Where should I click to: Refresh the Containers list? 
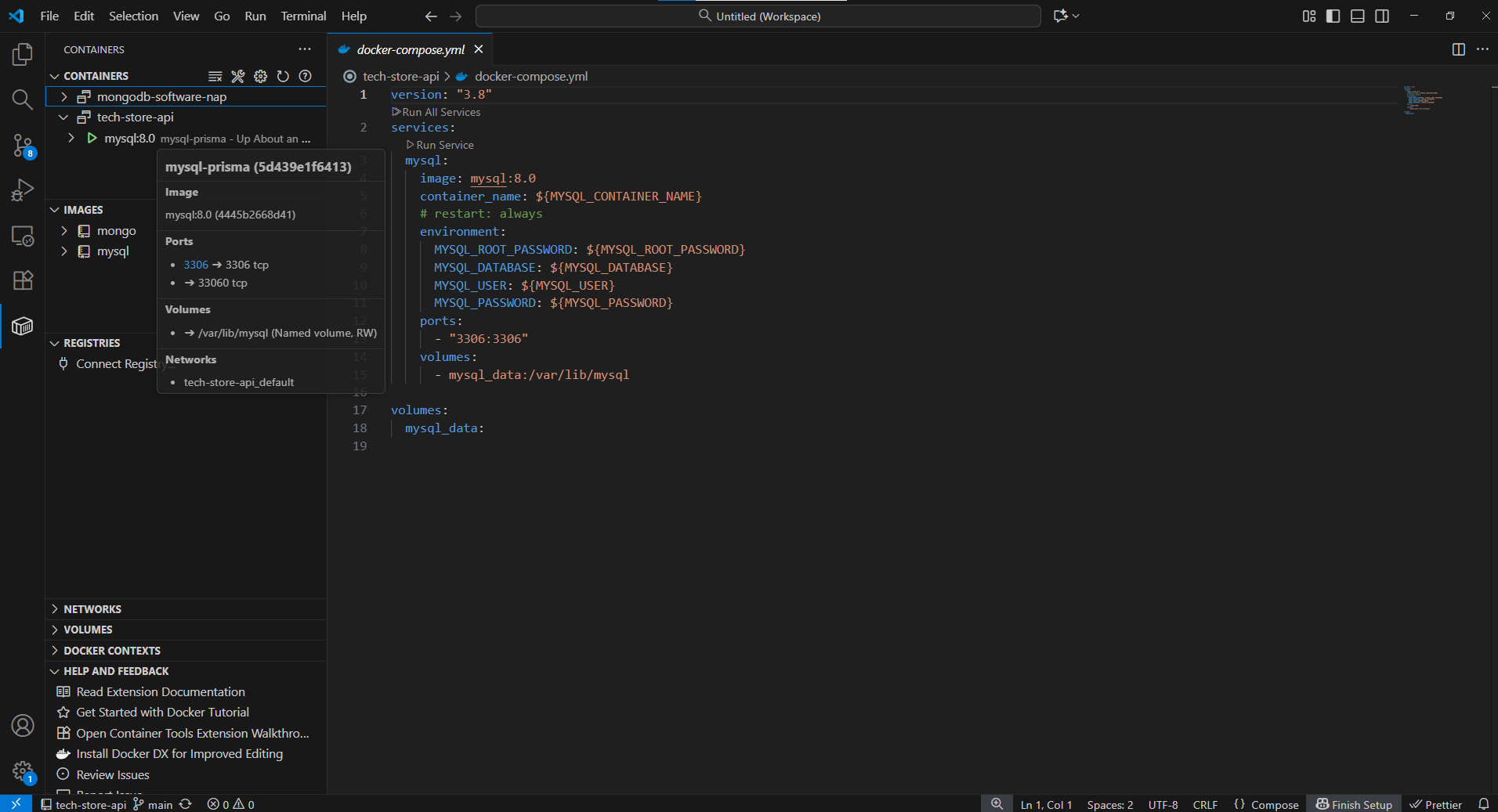[283, 76]
